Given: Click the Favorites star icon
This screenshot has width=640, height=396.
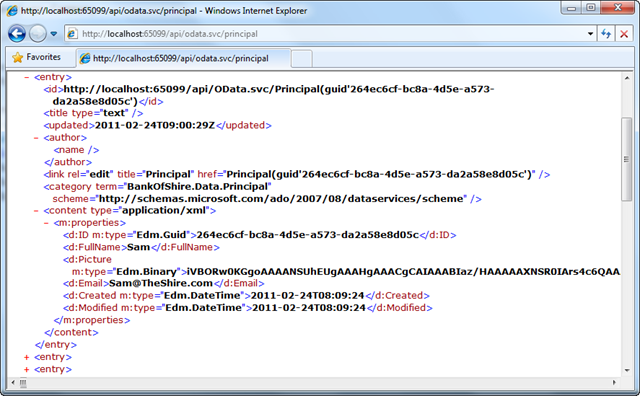Looking at the screenshot, I should pos(18,58).
